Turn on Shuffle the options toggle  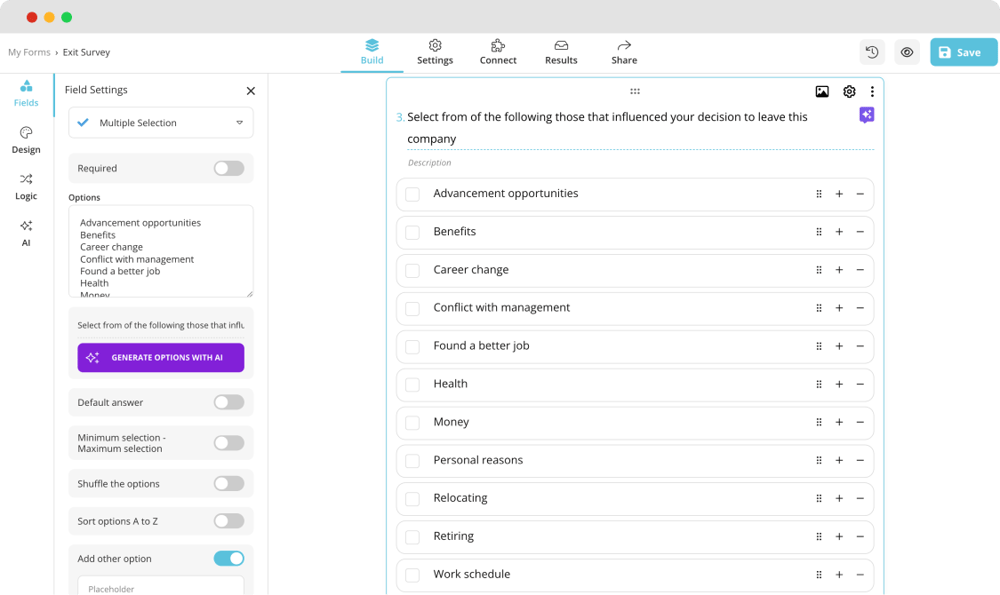coord(229,484)
